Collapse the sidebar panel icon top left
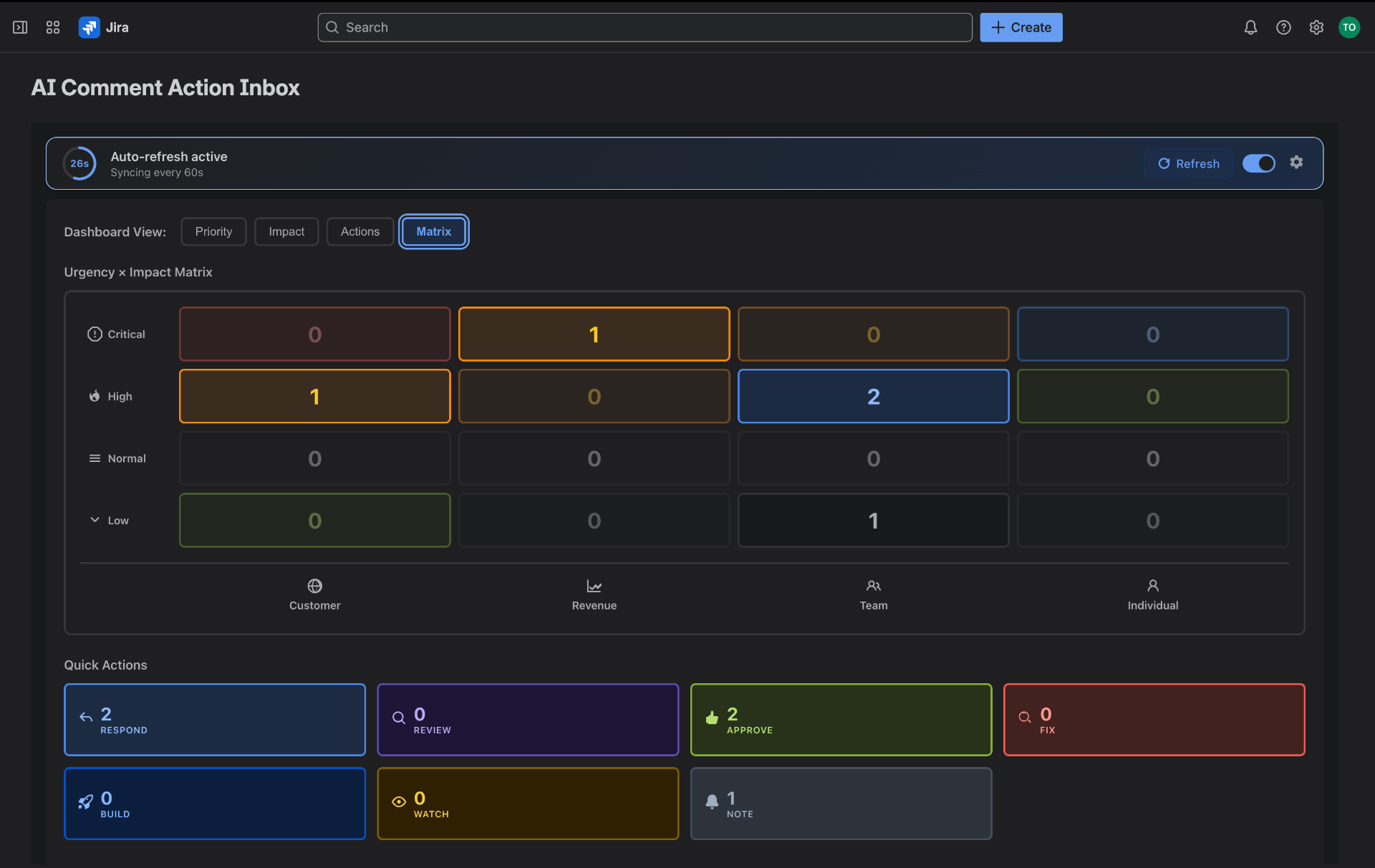The width and height of the screenshot is (1375, 868). 20,27
